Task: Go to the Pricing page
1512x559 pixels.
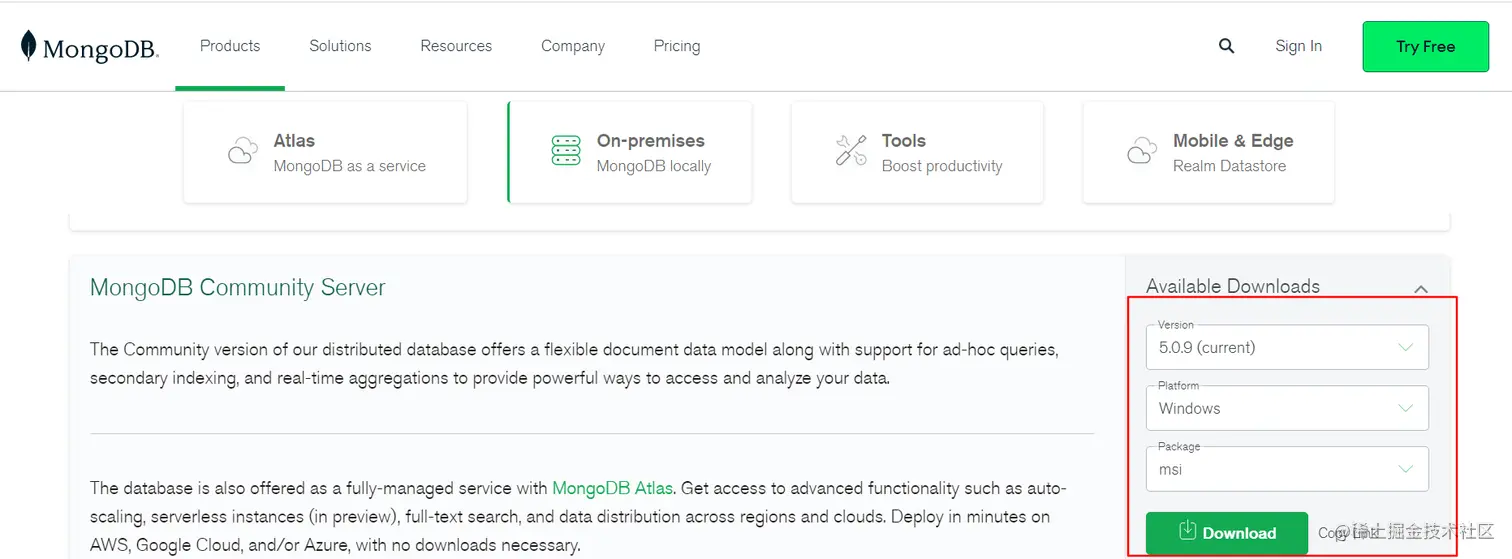Action: [x=677, y=46]
